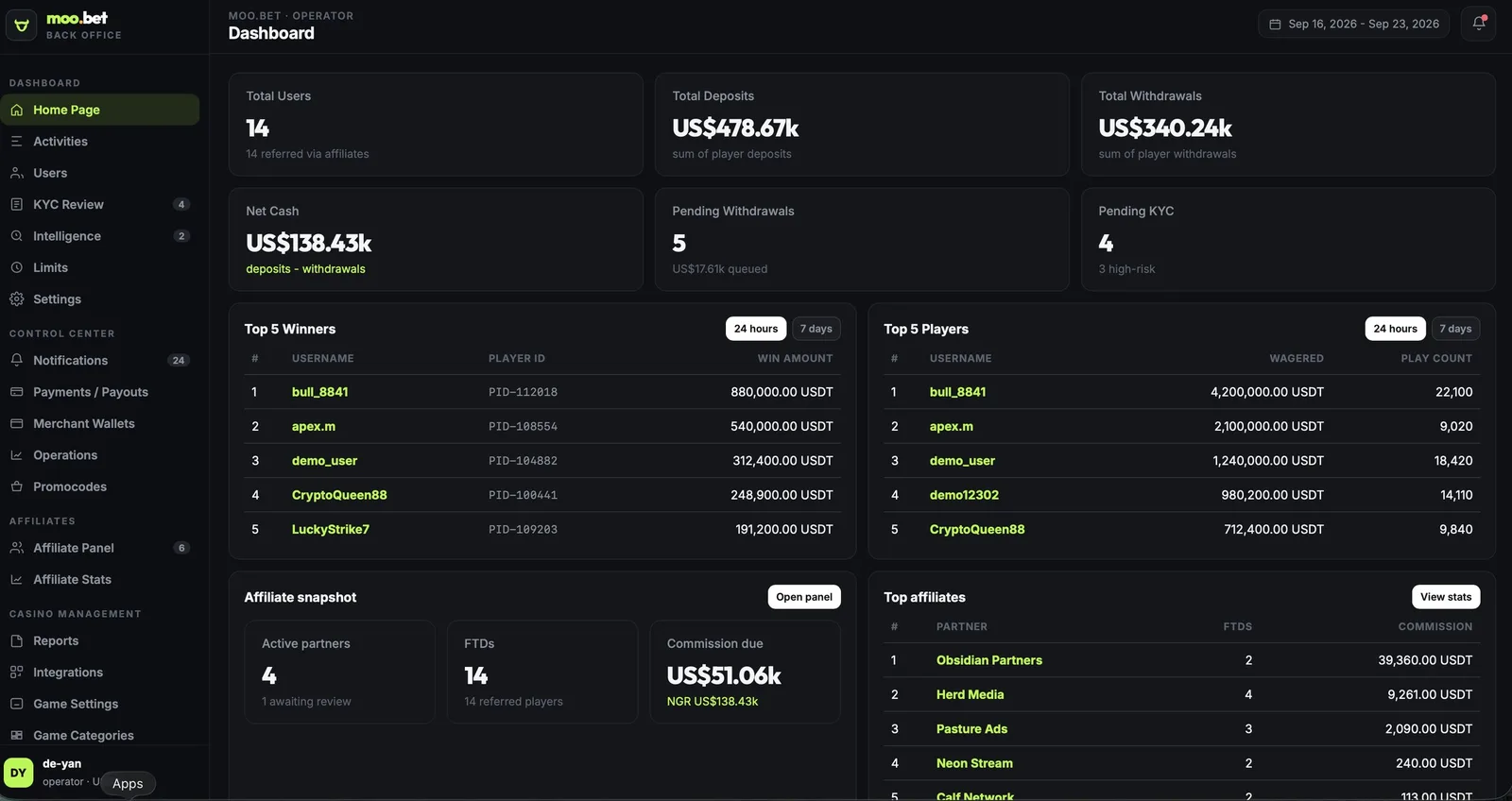Click the Integrations sidebar icon

click(x=16, y=673)
